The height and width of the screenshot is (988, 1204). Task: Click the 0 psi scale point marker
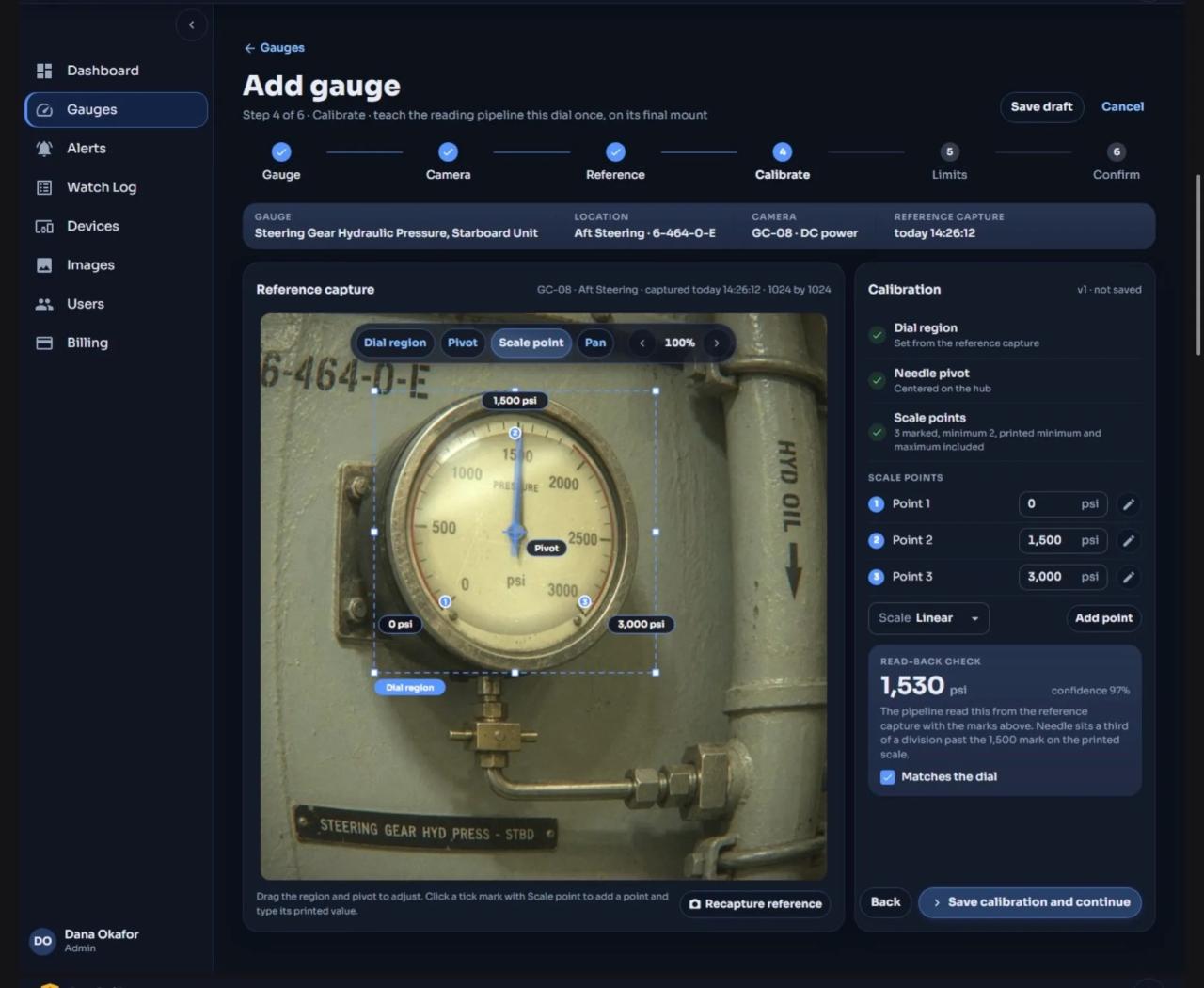(x=445, y=601)
